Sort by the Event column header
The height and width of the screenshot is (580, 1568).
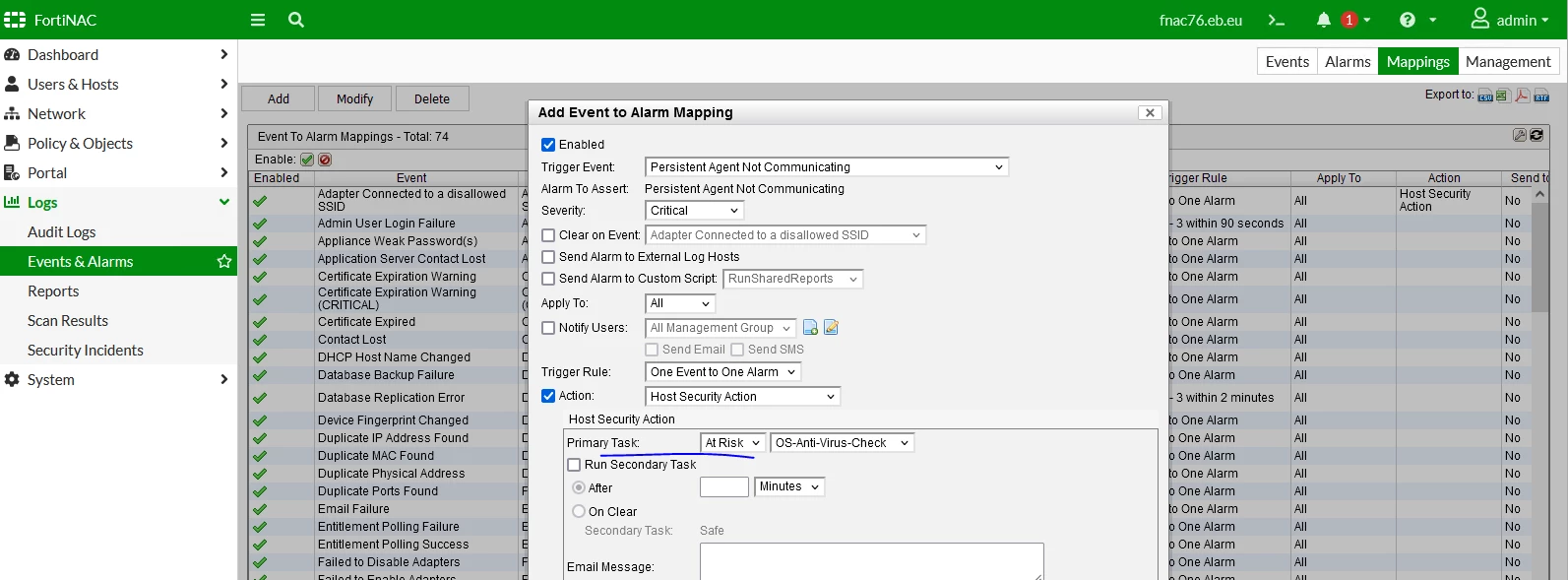coord(411,178)
